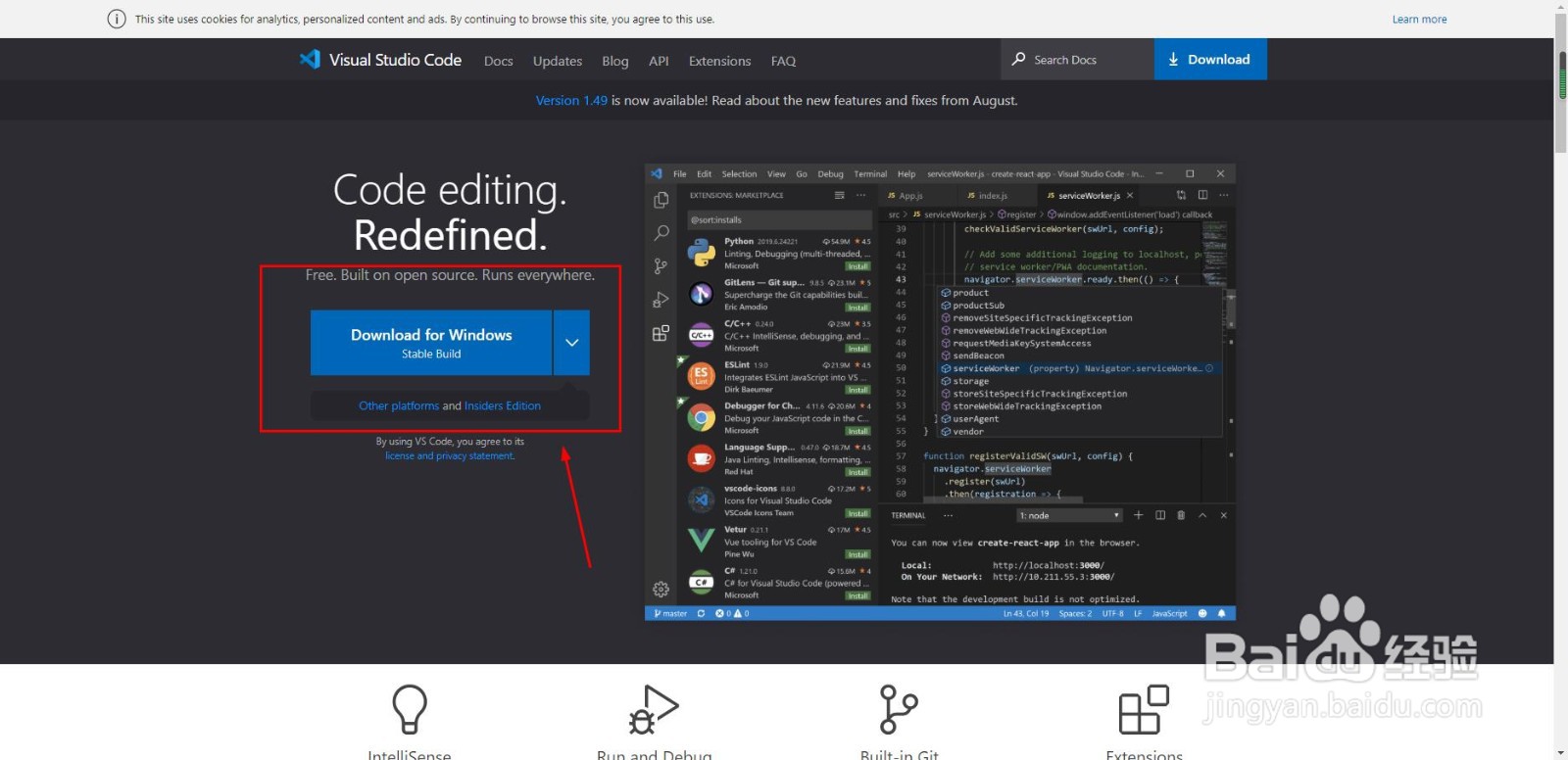The width and height of the screenshot is (1568, 760).
Task: Open terminal panel ellipsis menu in preview
Action: pos(948,515)
